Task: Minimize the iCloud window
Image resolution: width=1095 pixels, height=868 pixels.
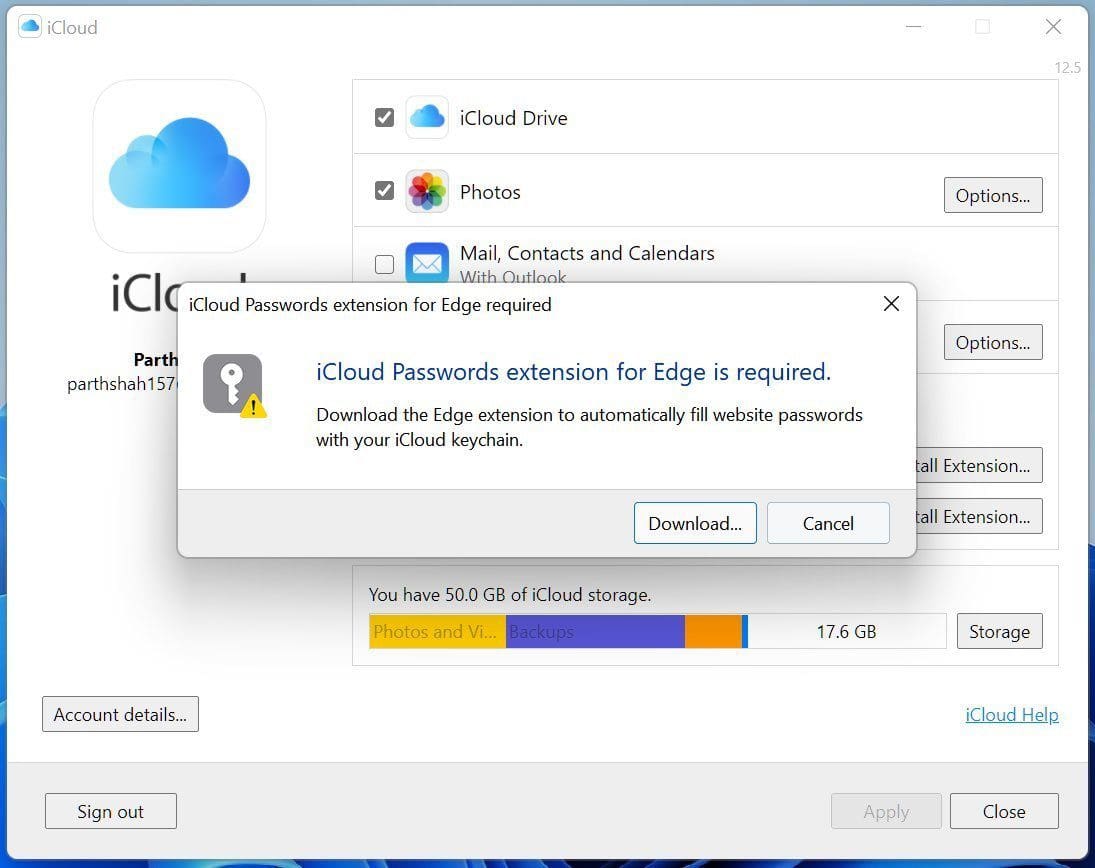Action: tap(913, 27)
